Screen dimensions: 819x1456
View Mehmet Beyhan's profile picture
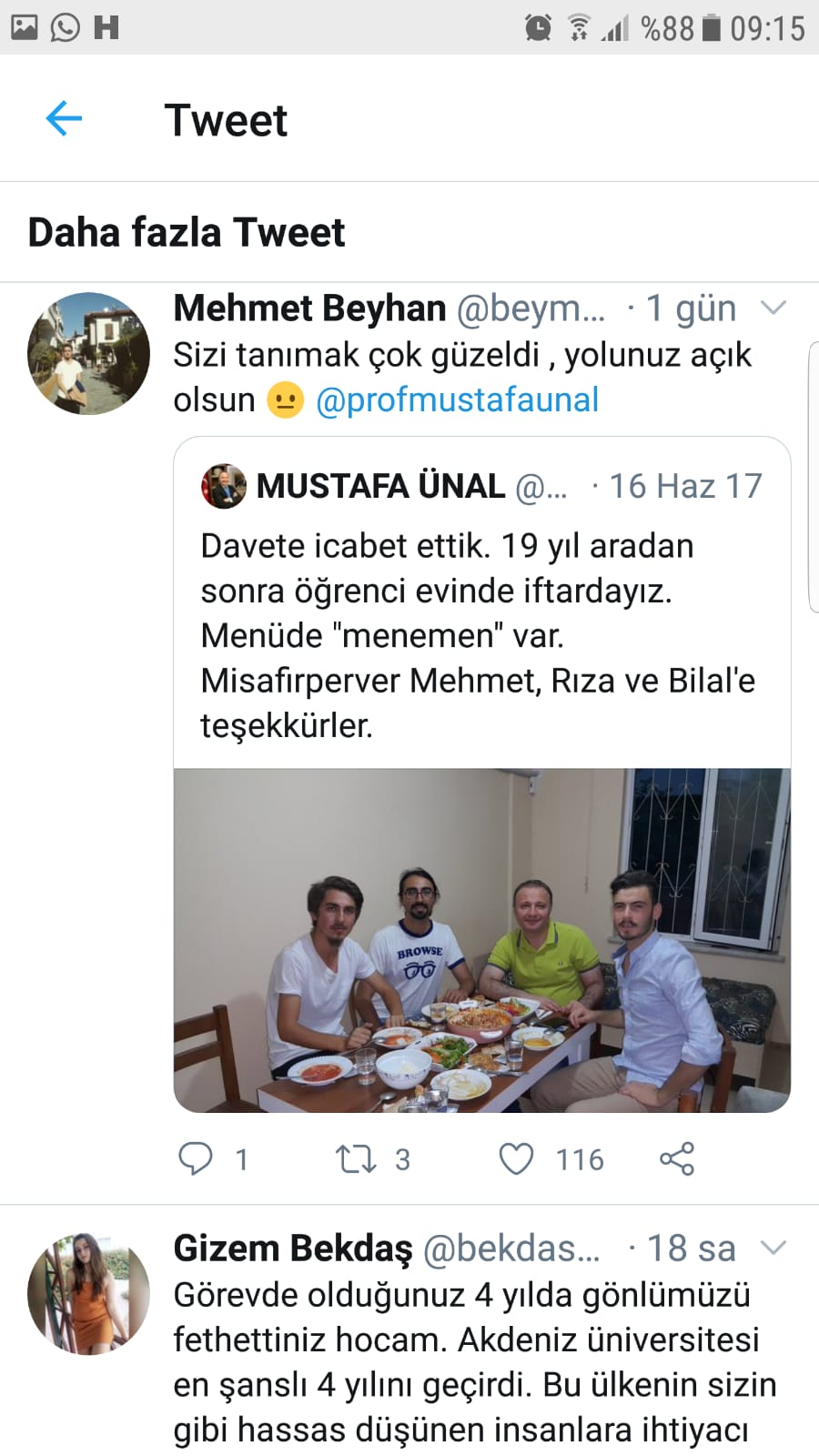88,353
